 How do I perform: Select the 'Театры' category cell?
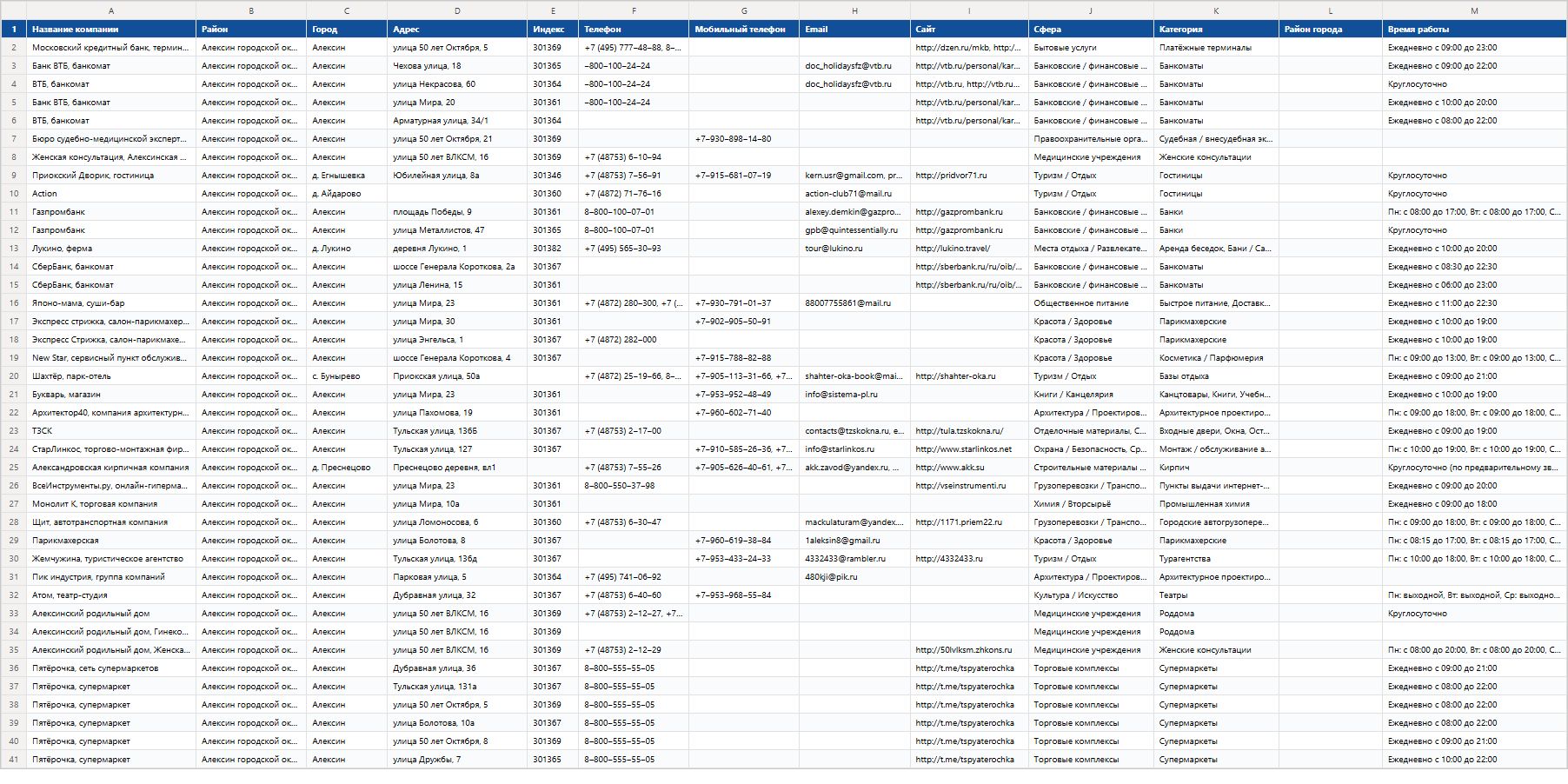pyautogui.click(x=1216, y=595)
